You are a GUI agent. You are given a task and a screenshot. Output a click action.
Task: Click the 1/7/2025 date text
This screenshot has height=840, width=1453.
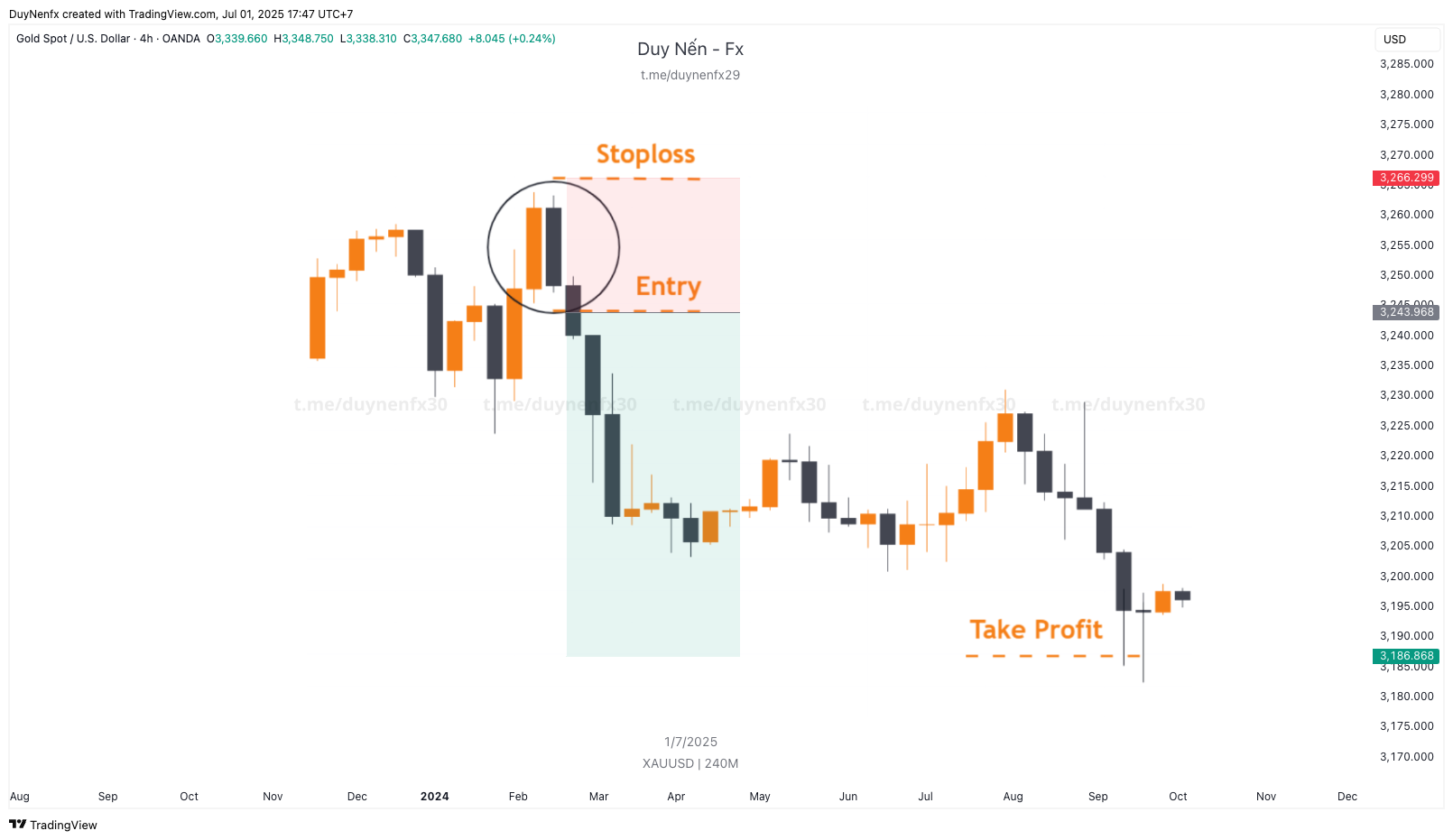coord(690,742)
